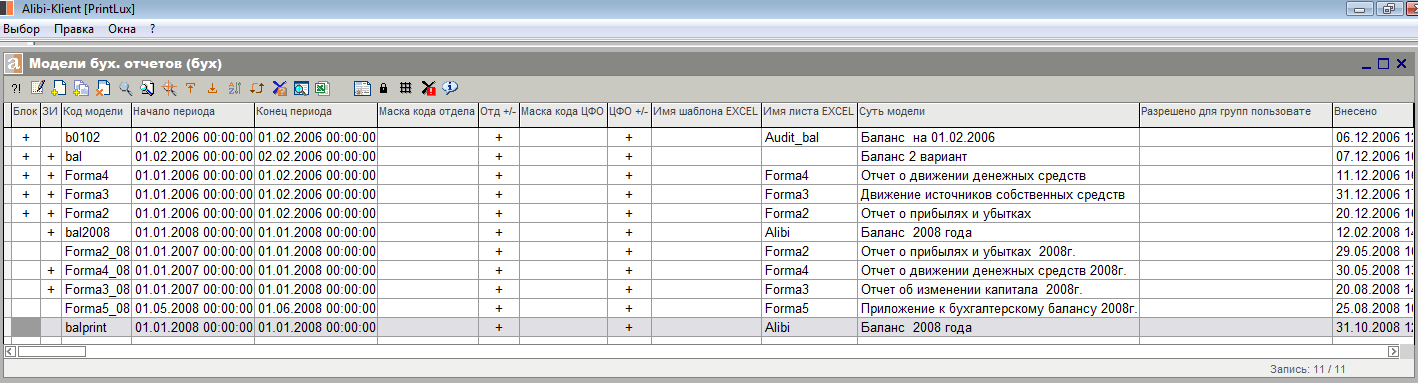1418x383 pixels.
Task: Click the grid table icon
Action: point(405,88)
